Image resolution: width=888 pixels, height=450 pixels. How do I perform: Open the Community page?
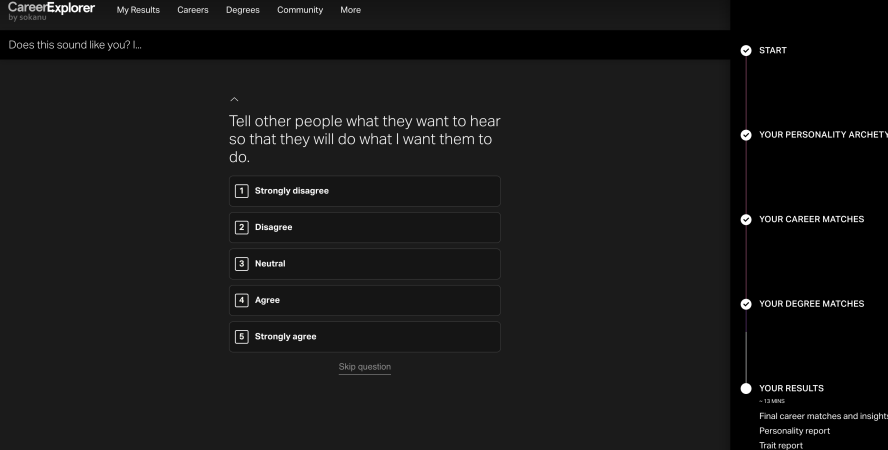299,10
